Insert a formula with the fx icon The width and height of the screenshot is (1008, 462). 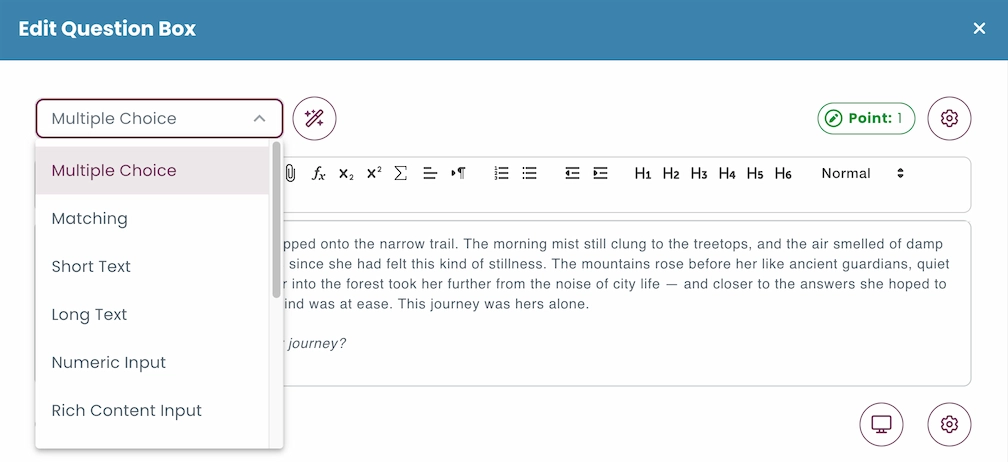[x=318, y=173]
